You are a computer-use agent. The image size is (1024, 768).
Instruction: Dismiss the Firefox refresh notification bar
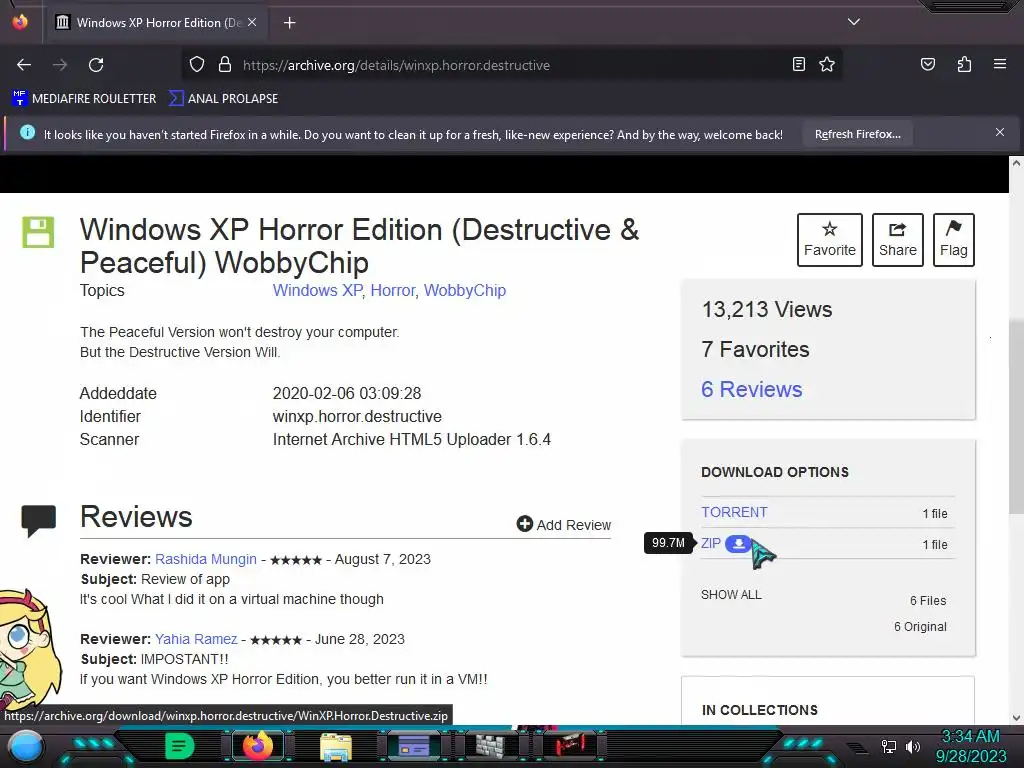pos(999,133)
